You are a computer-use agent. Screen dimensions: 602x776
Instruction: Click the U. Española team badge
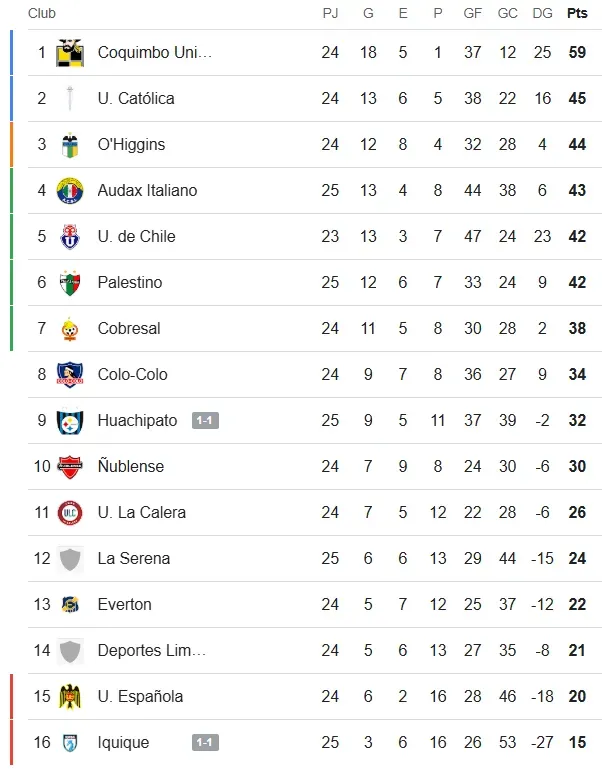click(70, 696)
